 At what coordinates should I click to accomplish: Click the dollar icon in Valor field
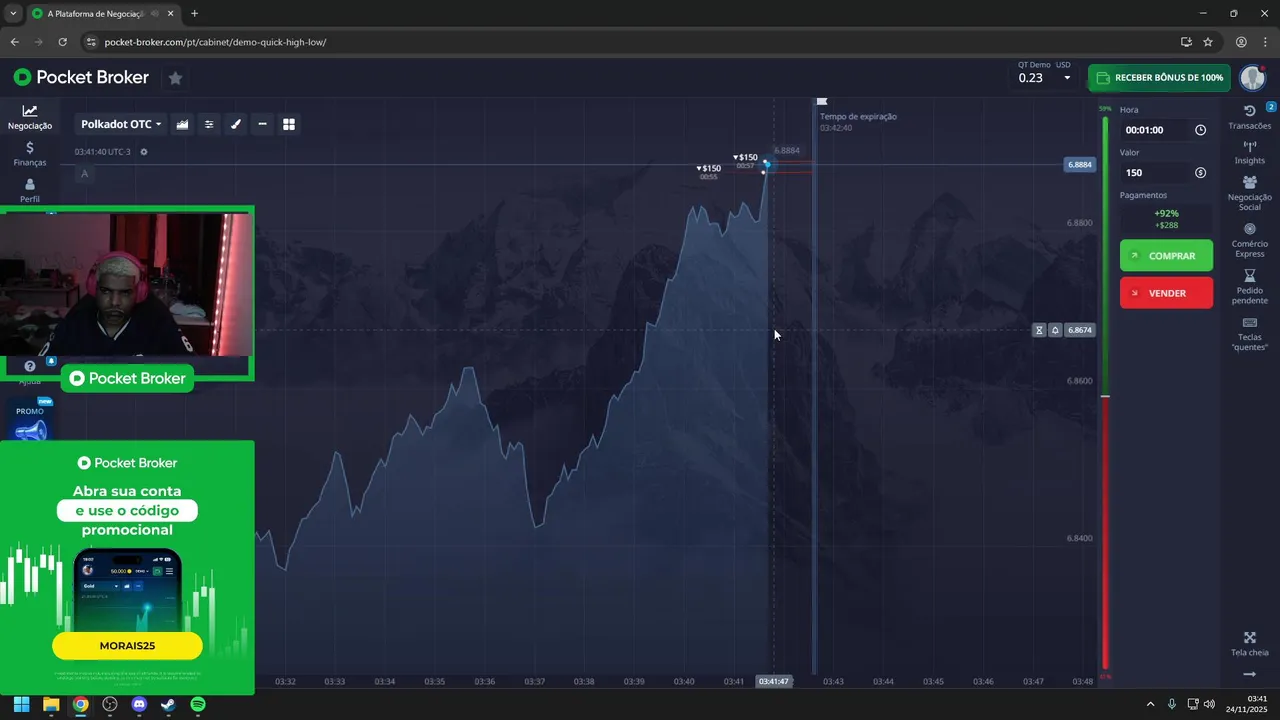pos(1200,173)
